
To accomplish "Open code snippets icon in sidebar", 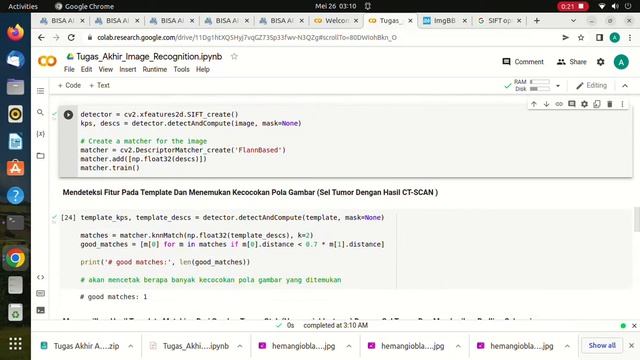I will point(40,277).
